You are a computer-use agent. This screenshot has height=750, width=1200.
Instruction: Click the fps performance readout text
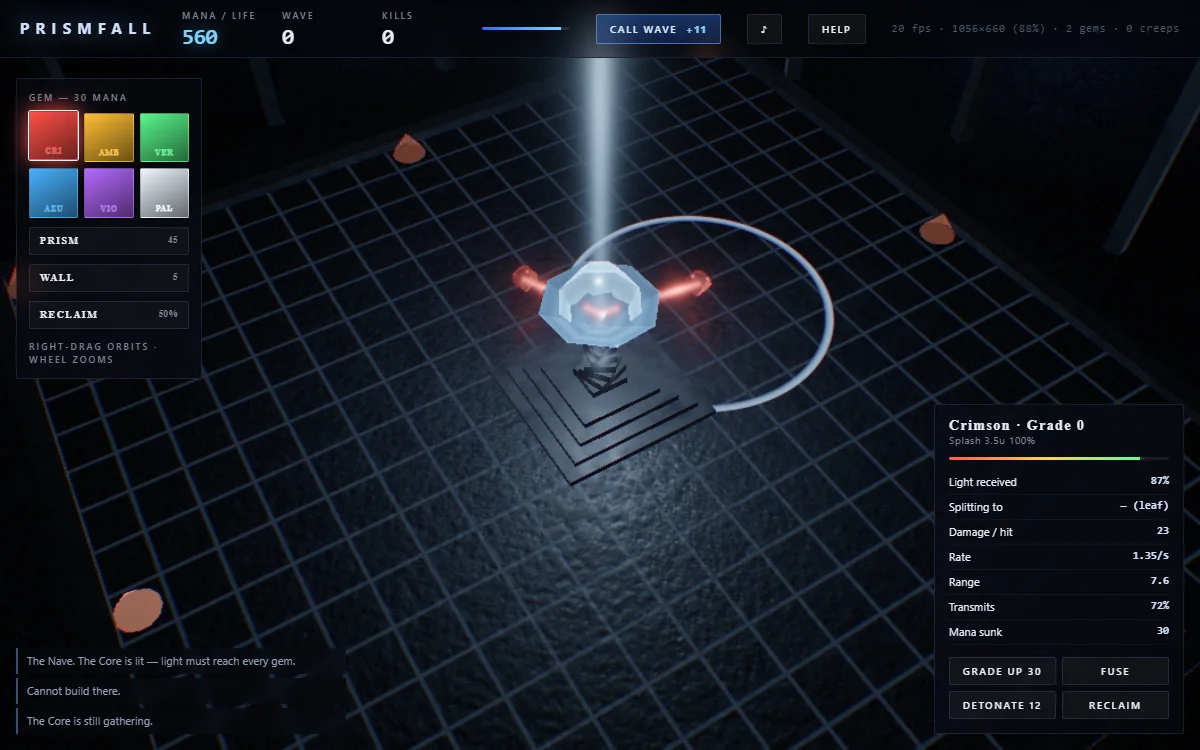pos(1035,29)
